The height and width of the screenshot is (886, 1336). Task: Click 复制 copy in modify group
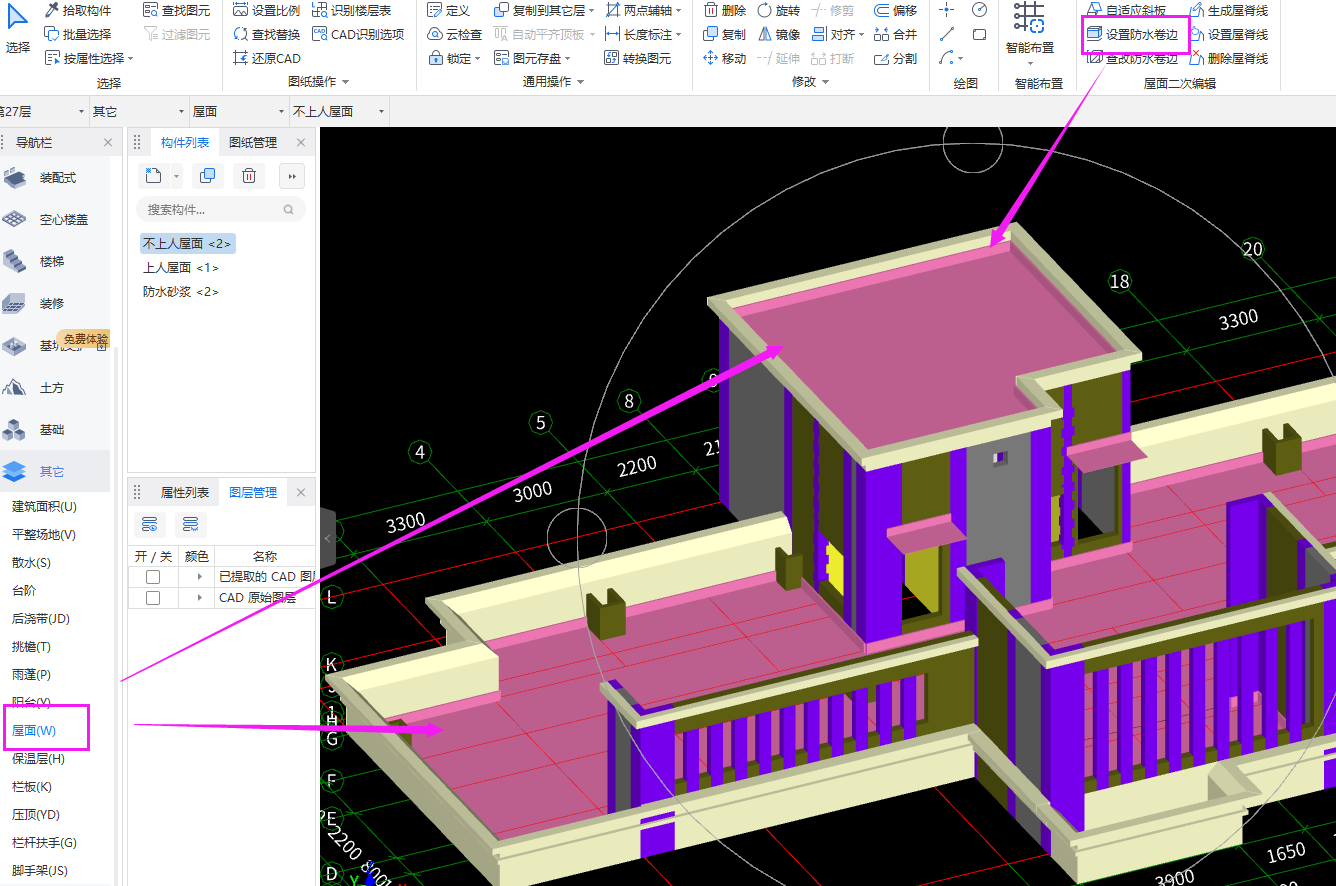[x=724, y=34]
